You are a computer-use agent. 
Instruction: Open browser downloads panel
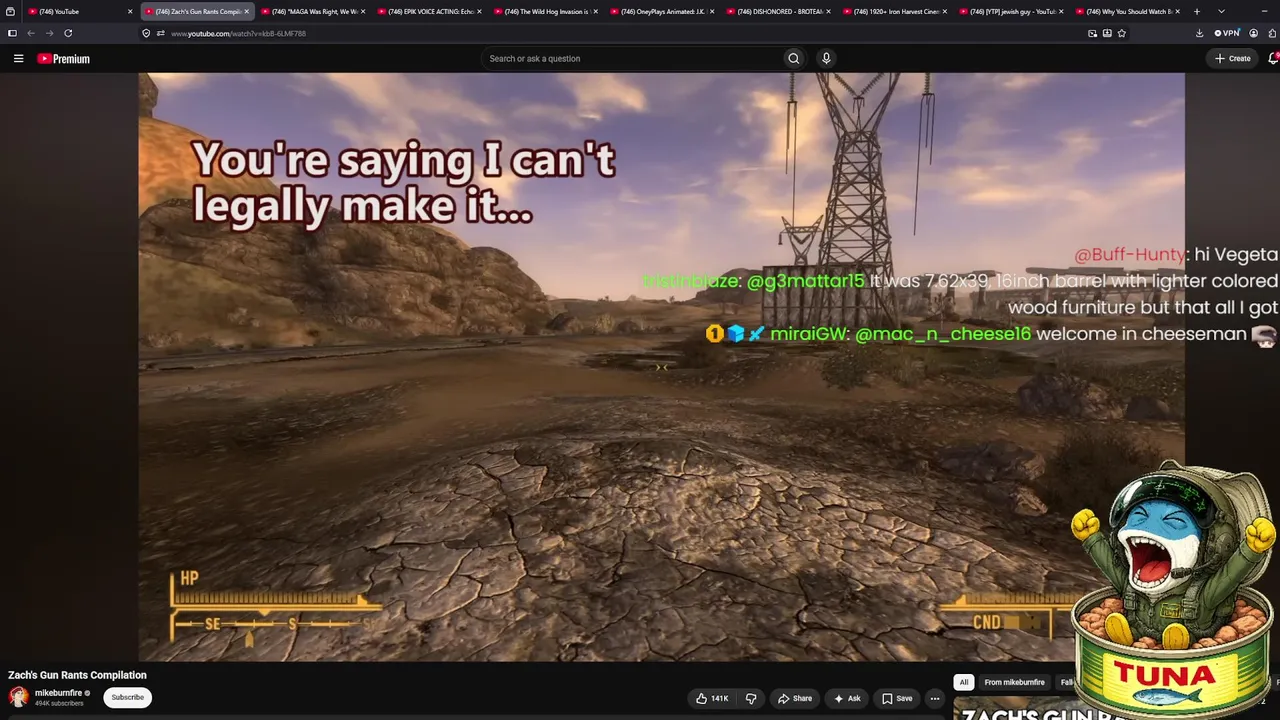pyautogui.click(x=1199, y=33)
